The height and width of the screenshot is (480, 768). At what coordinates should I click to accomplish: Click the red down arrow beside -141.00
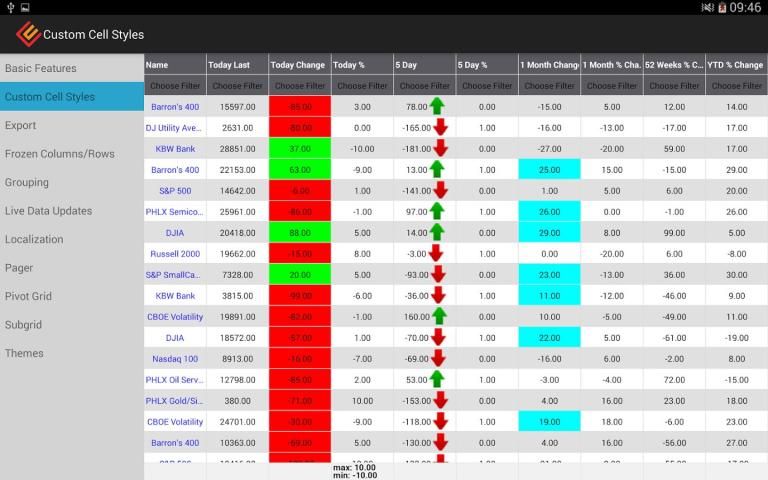coord(440,191)
